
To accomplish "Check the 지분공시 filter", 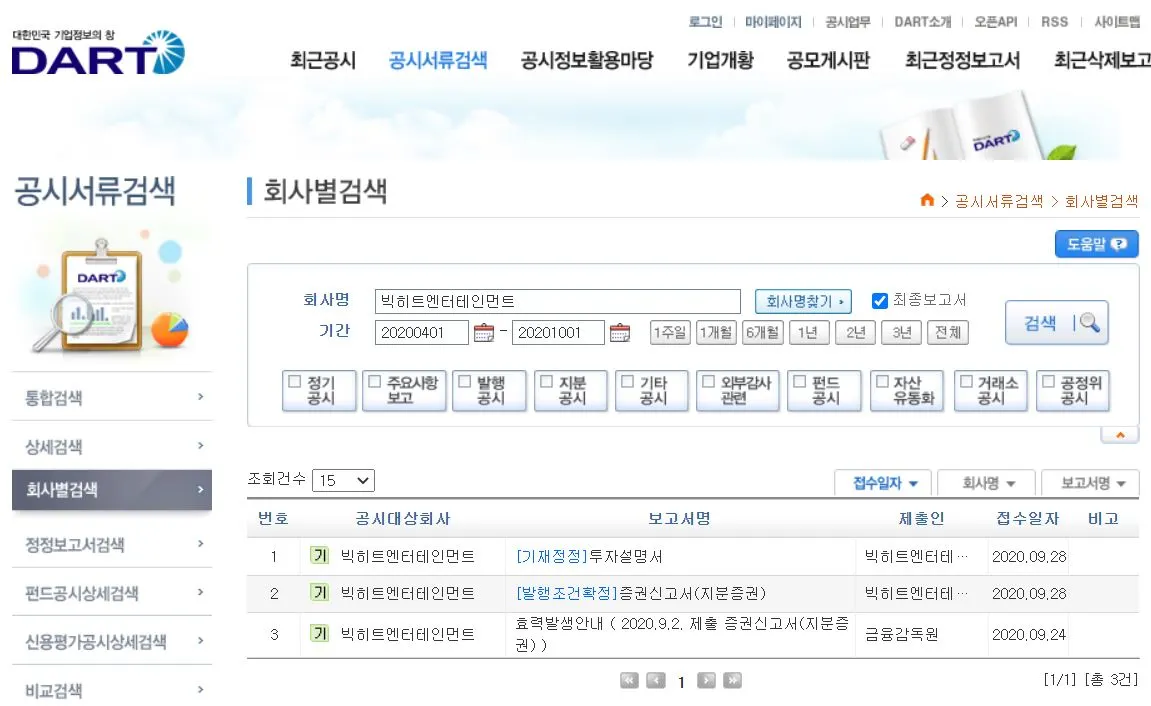I will click(547, 382).
